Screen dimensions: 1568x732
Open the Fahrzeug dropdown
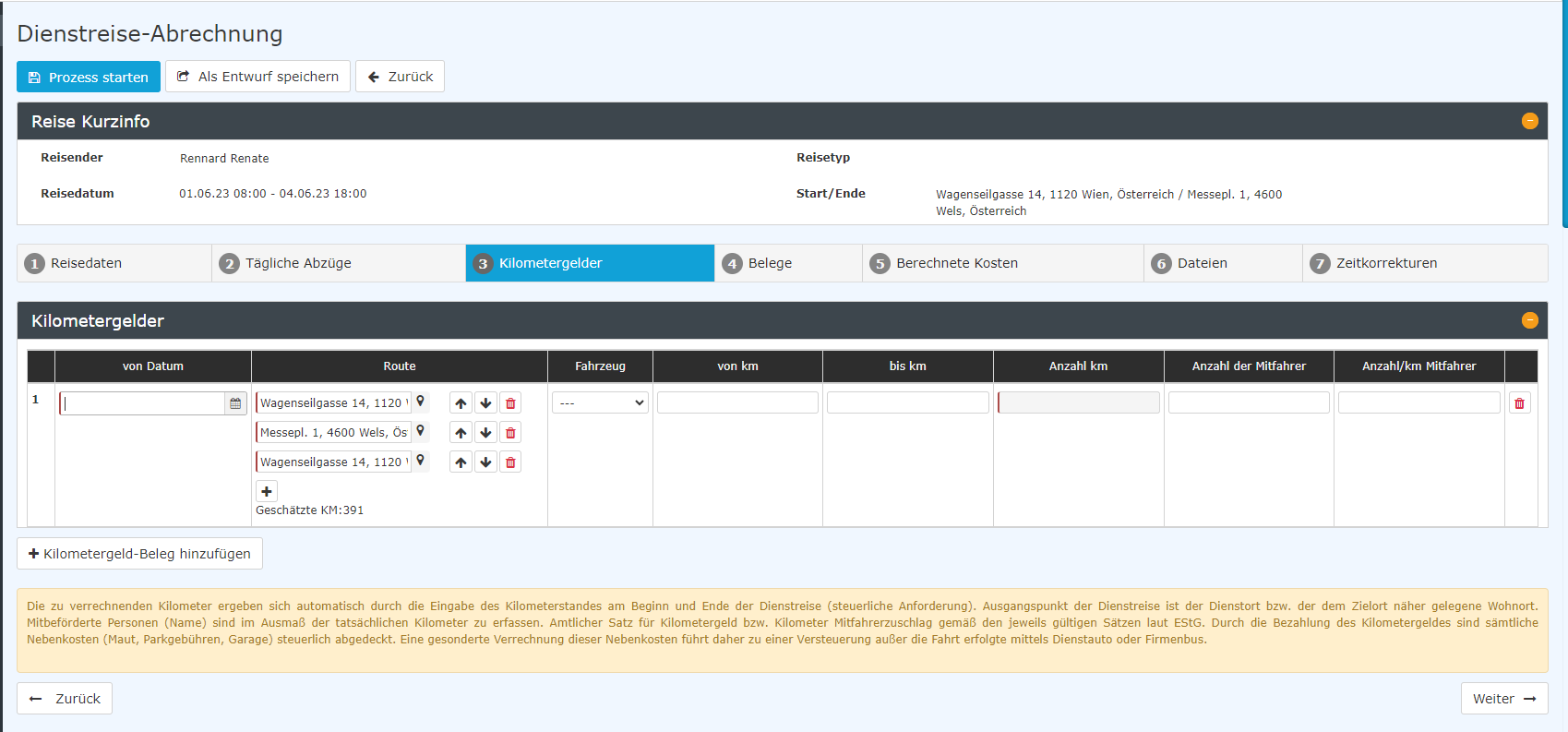pyautogui.click(x=600, y=402)
